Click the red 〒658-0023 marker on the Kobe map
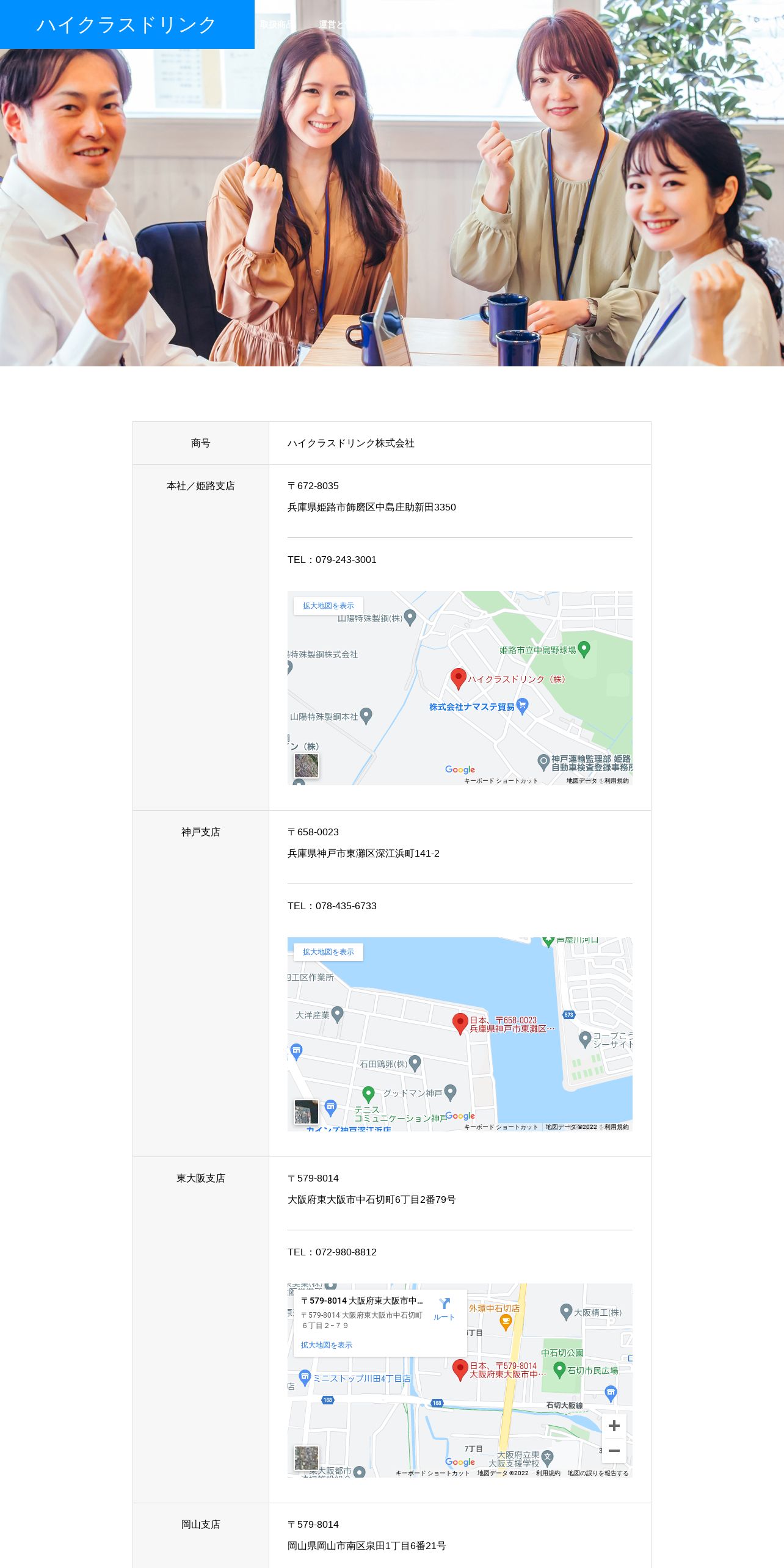 tap(460, 1023)
